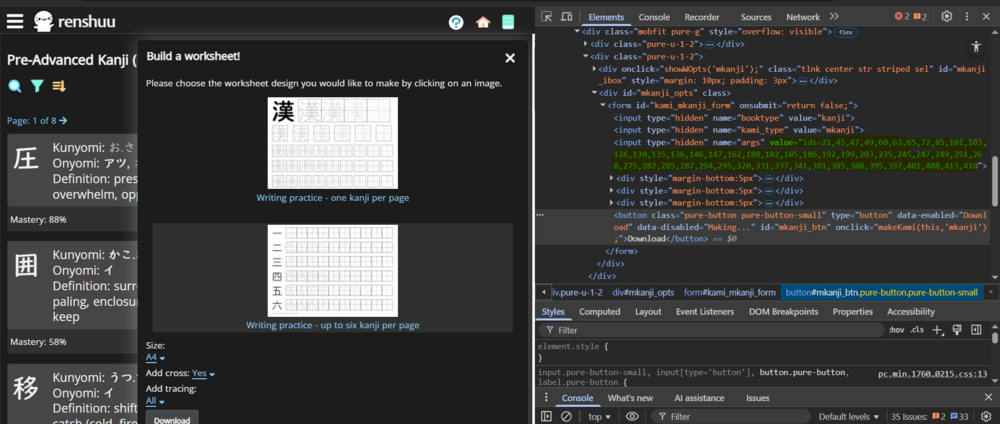This screenshot has width=1000, height=424.
Task: Open the renshuu hamburger menu
Action: coord(16,21)
